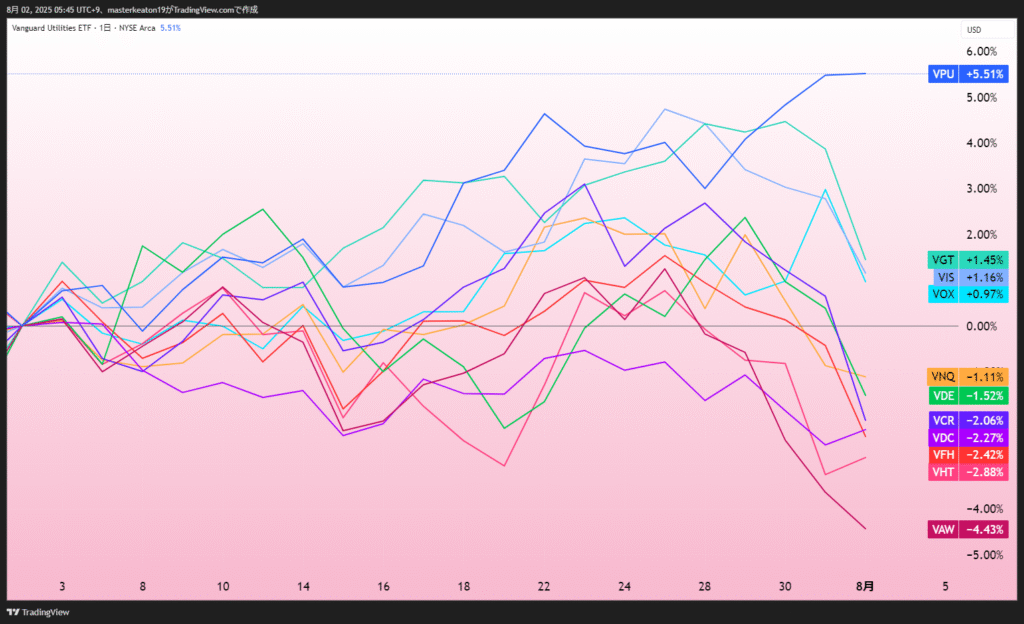
Task: Select the VPU +5.51% price label
Action: point(968,74)
